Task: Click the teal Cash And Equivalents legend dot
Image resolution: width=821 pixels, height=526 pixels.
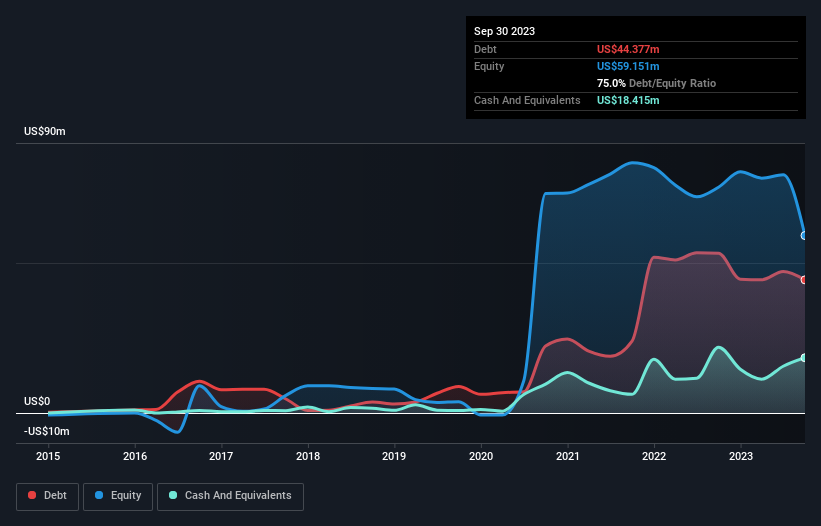Action: [x=173, y=495]
